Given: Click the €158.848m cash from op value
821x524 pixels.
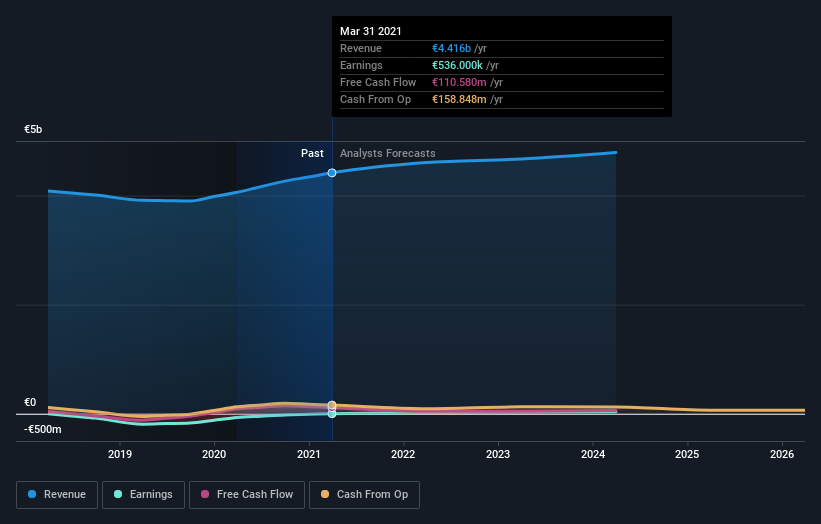Looking at the screenshot, I should click(x=459, y=99).
